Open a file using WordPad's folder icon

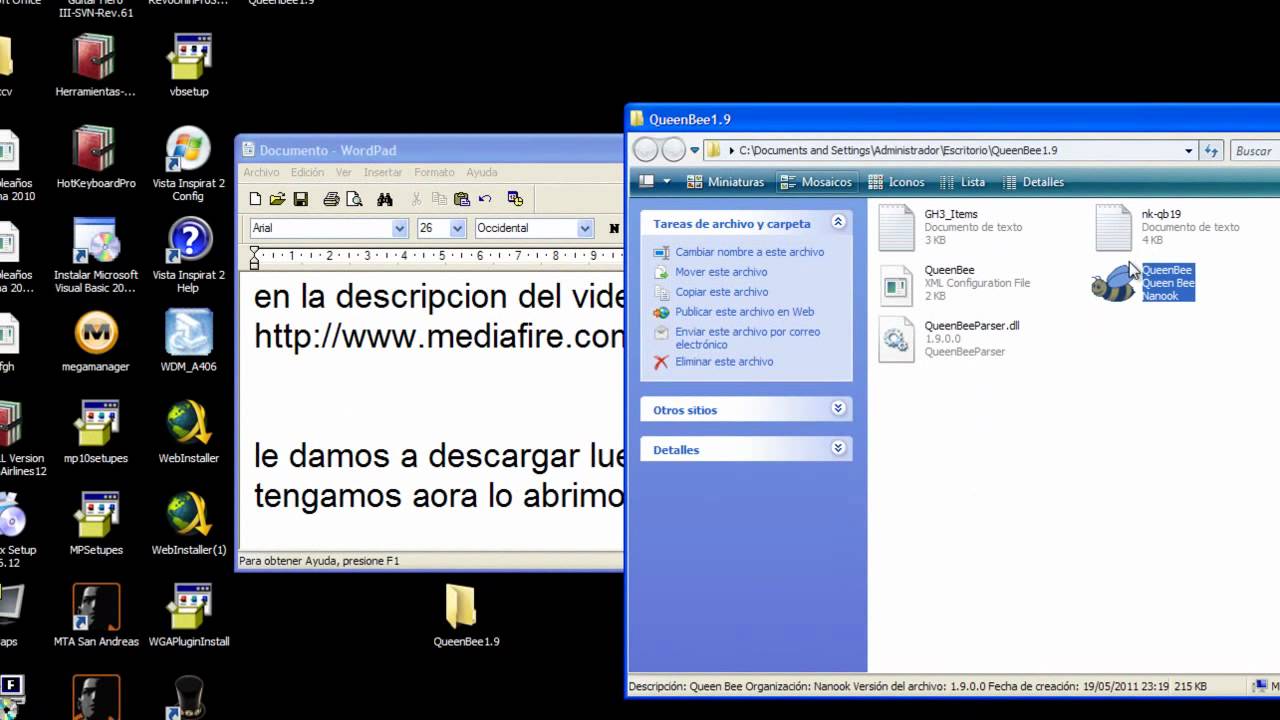point(278,199)
